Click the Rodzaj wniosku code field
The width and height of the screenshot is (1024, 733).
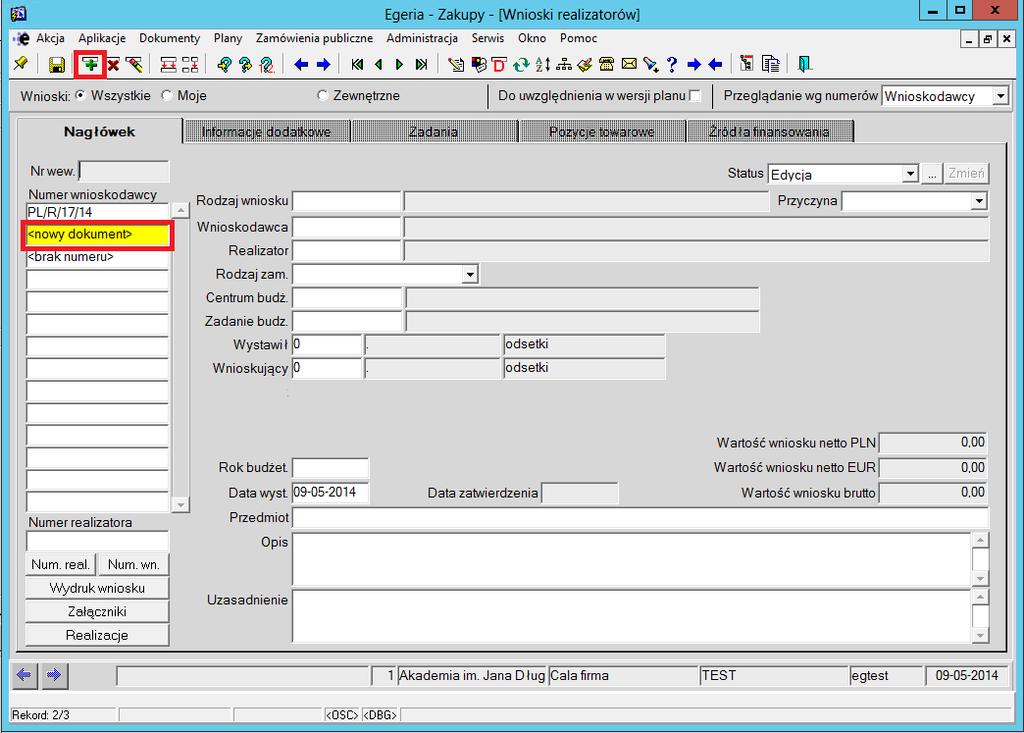tap(346, 201)
